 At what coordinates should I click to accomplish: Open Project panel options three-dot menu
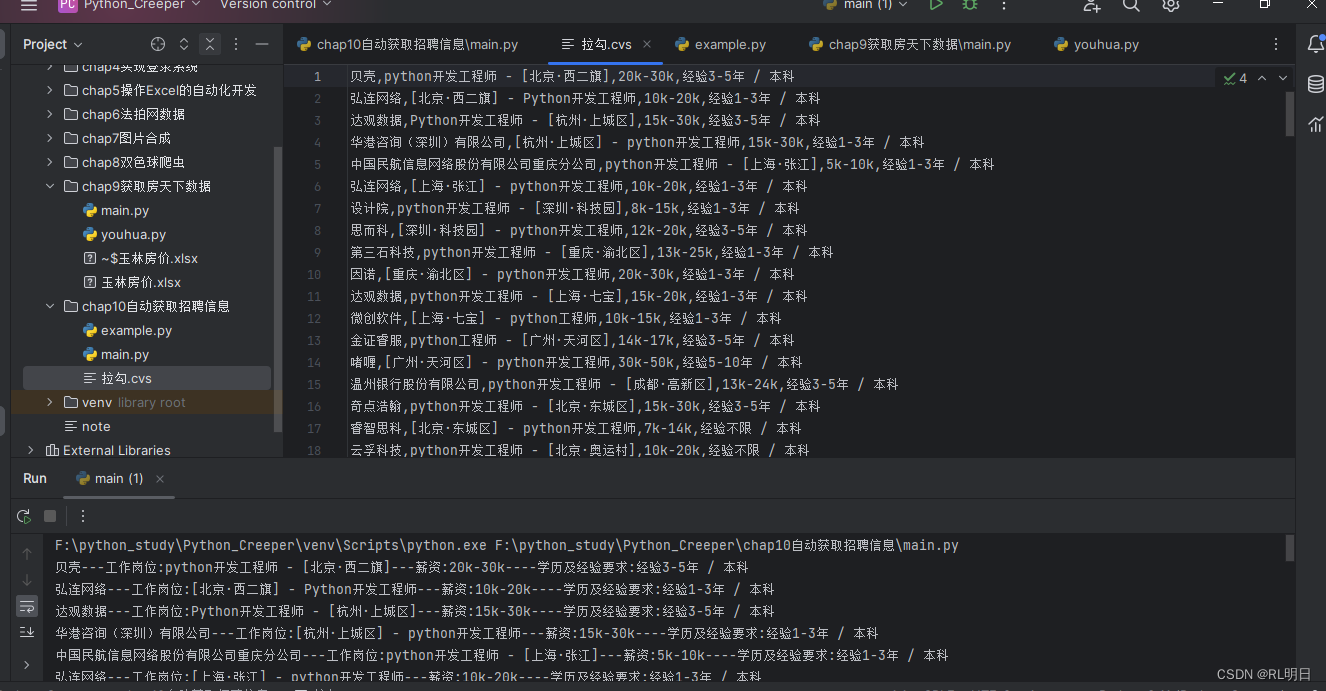(x=236, y=44)
